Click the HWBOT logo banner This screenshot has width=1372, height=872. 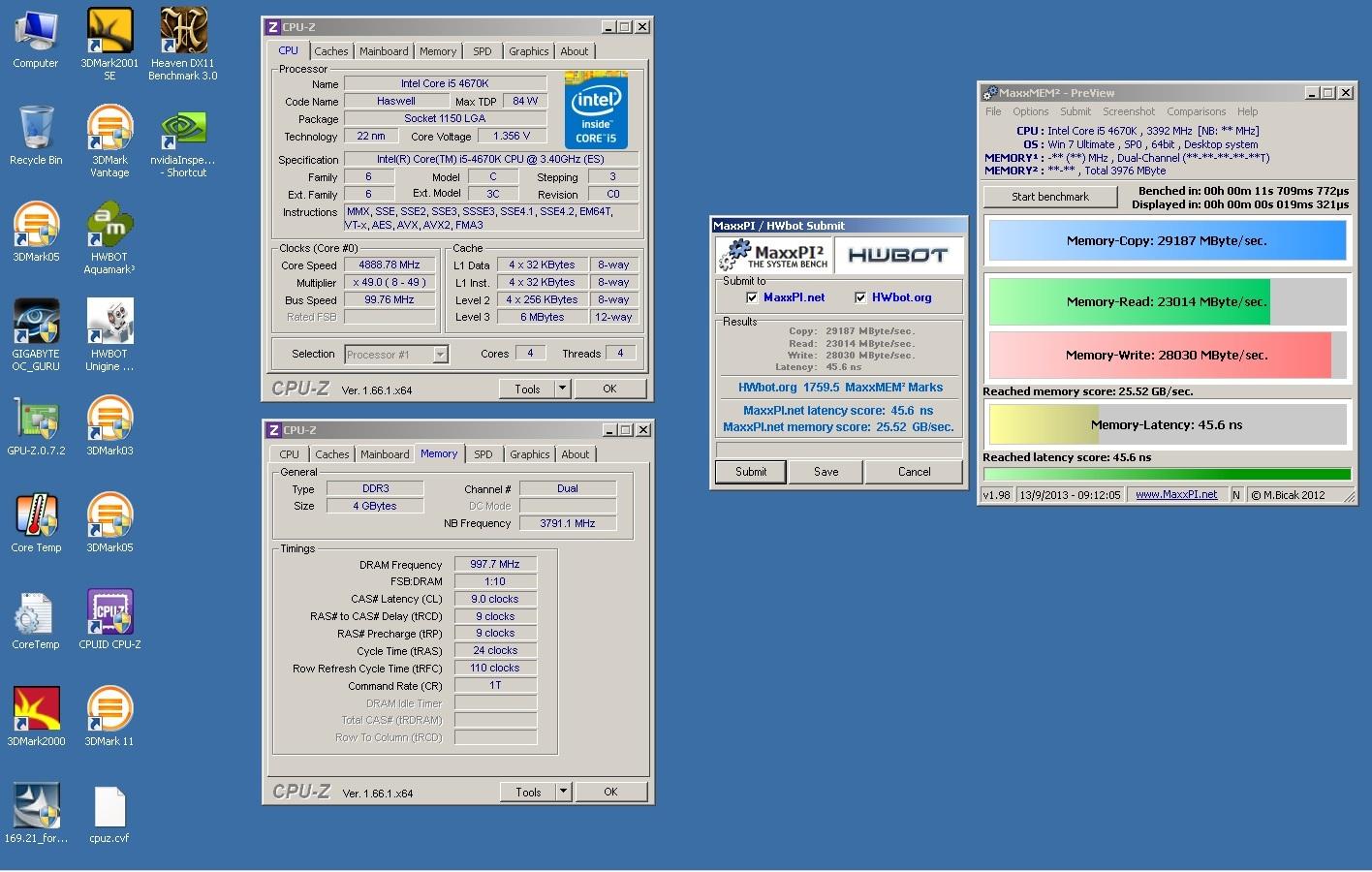pyautogui.click(x=897, y=255)
